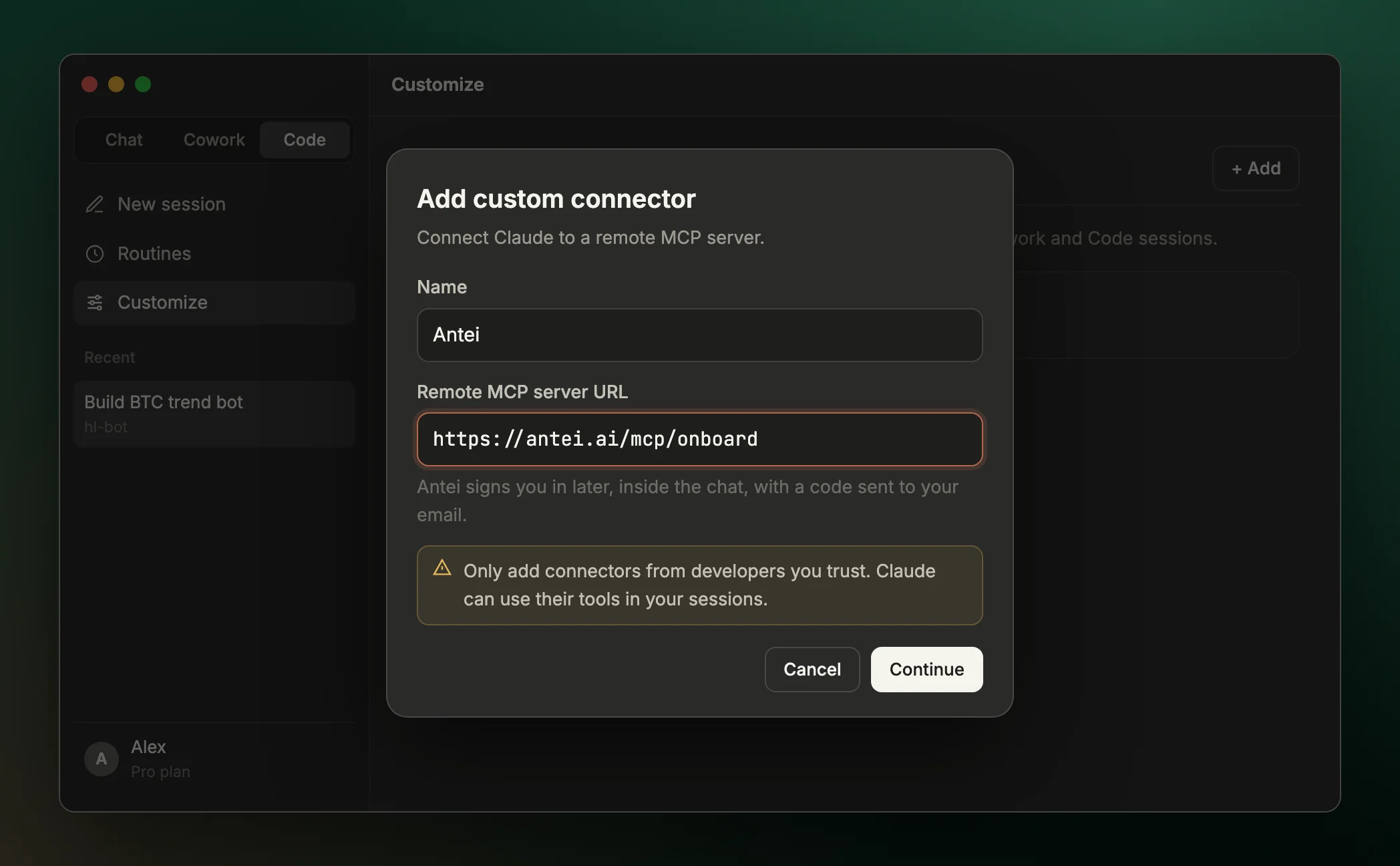1400x866 pixels.
Task: Click the Continue button
Action: 926,670
